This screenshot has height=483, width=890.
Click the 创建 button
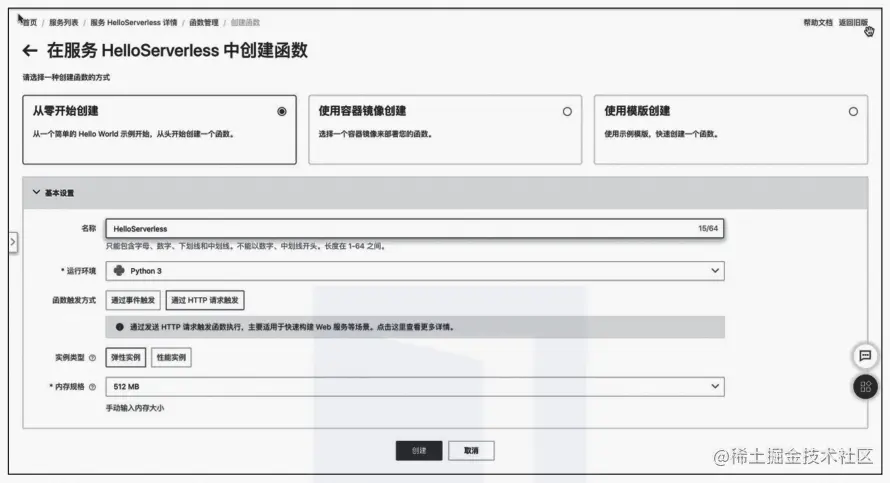click(419, 451)
